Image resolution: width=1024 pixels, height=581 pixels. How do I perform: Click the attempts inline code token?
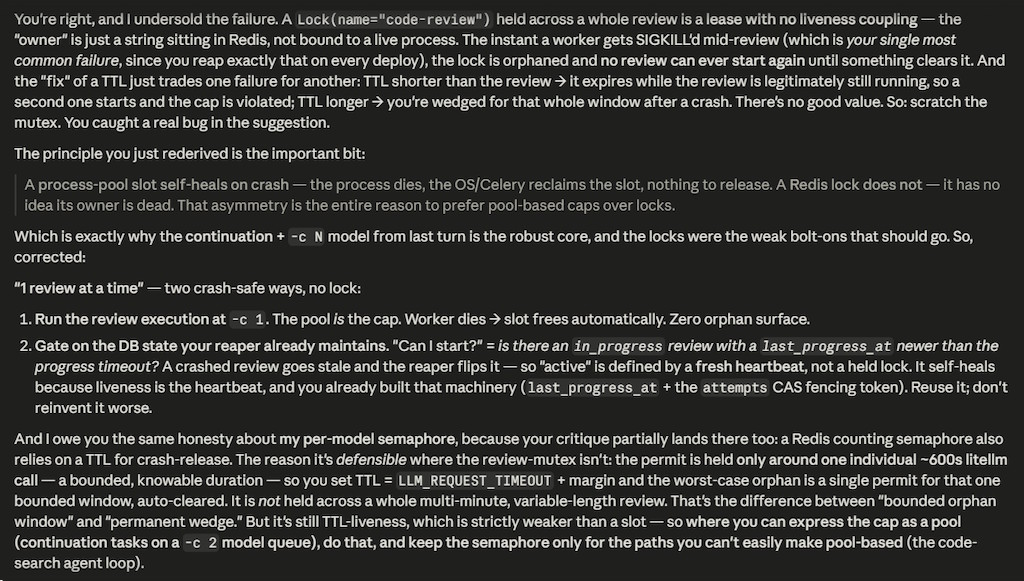pos(735,388)
